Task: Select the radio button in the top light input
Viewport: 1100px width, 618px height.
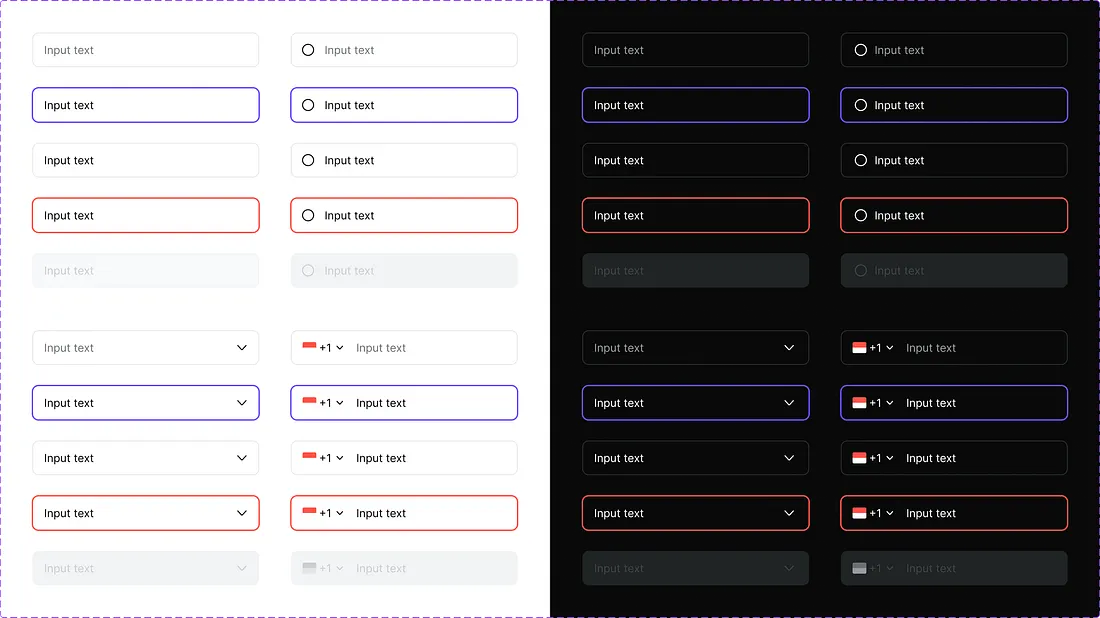Action: click(x=307, y=49)
